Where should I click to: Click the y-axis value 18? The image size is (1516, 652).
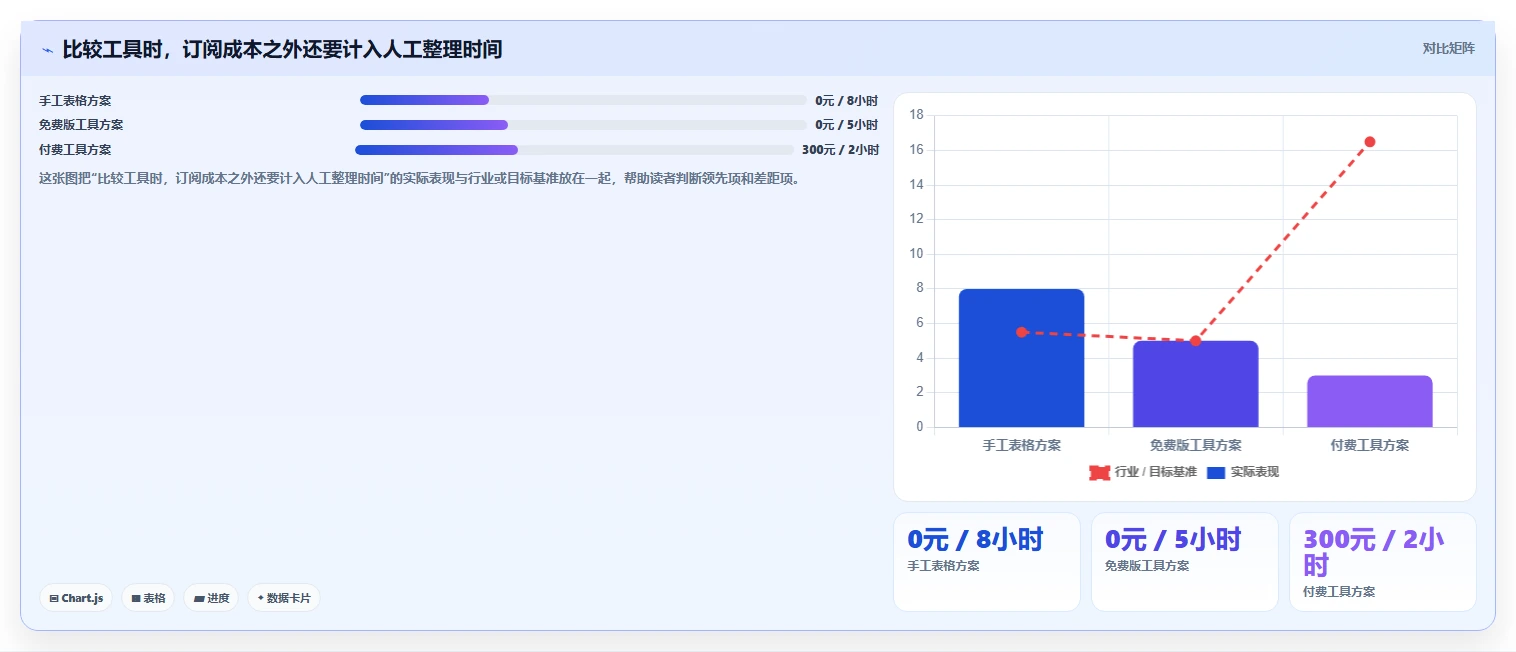click(x=917, y=115)
